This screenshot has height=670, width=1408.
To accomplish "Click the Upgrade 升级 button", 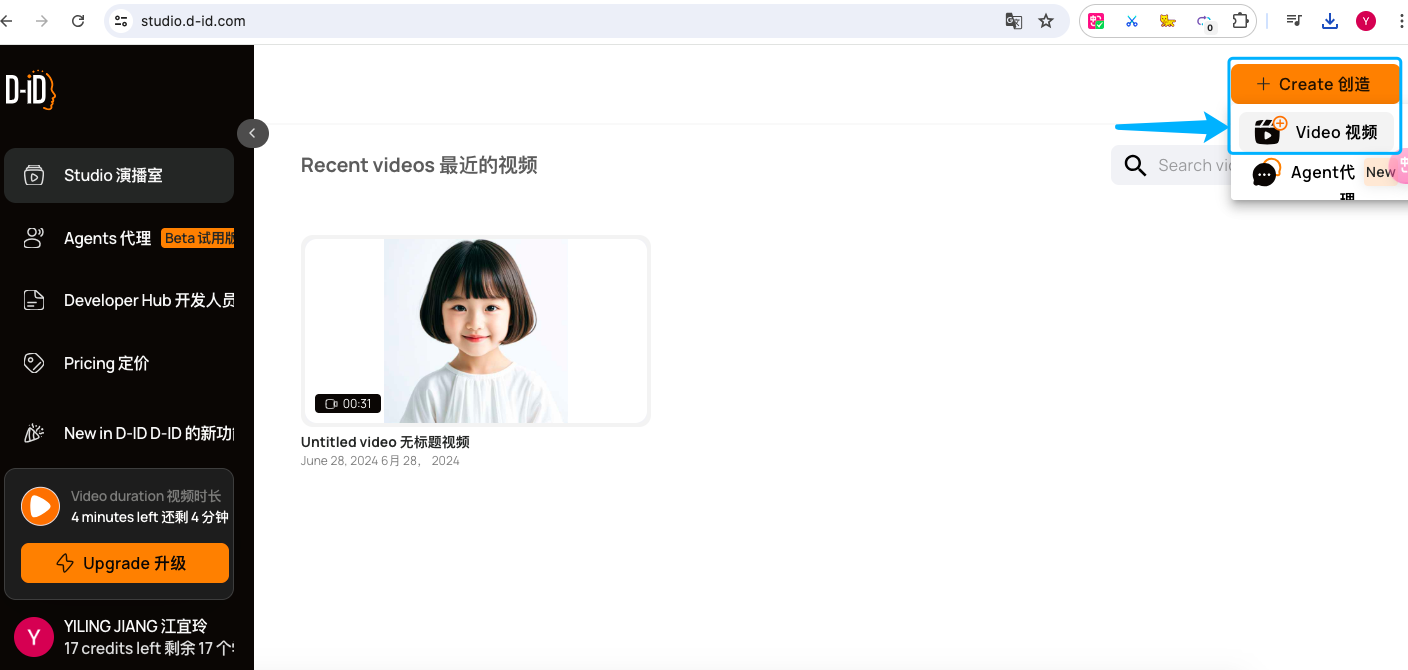I will click(x=125, y=563).
